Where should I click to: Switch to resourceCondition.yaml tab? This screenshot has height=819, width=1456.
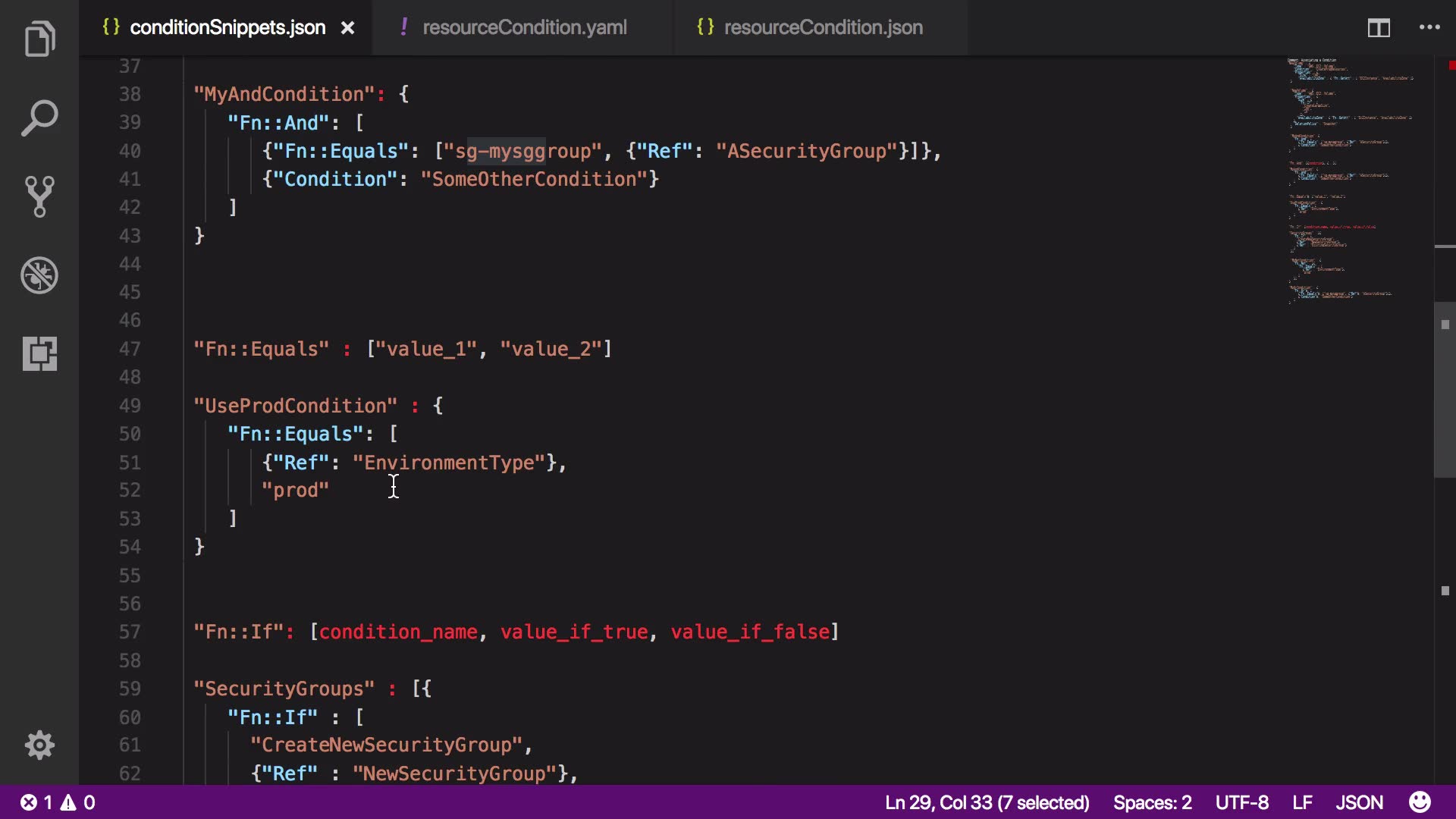click(x=524, y=28)
